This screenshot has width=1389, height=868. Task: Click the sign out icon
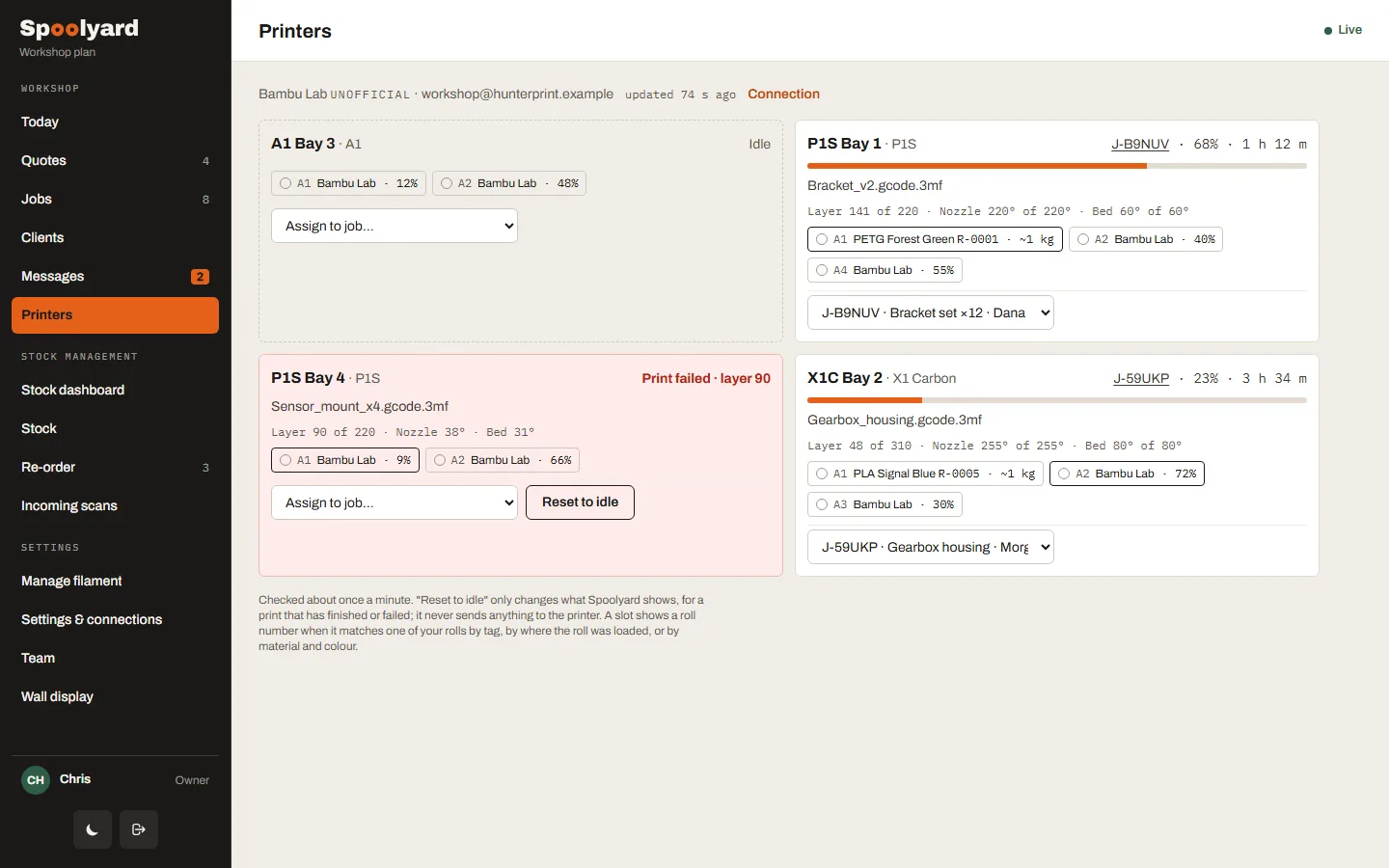(139, 829)
